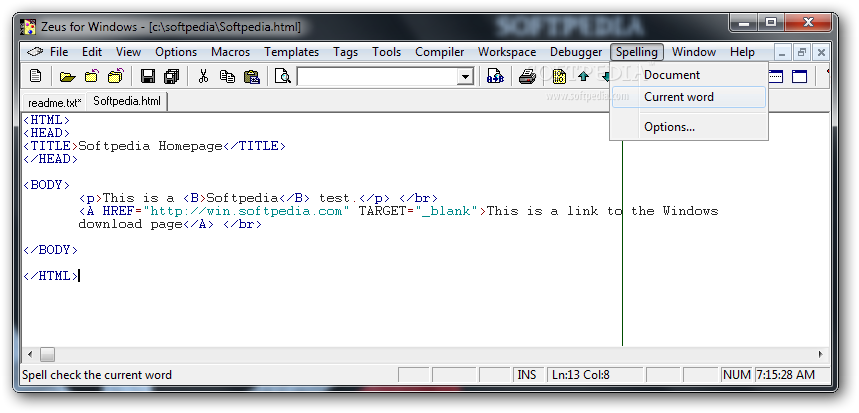The image size is (859, 413).
Task: Open the View menu
Action: 128,52
